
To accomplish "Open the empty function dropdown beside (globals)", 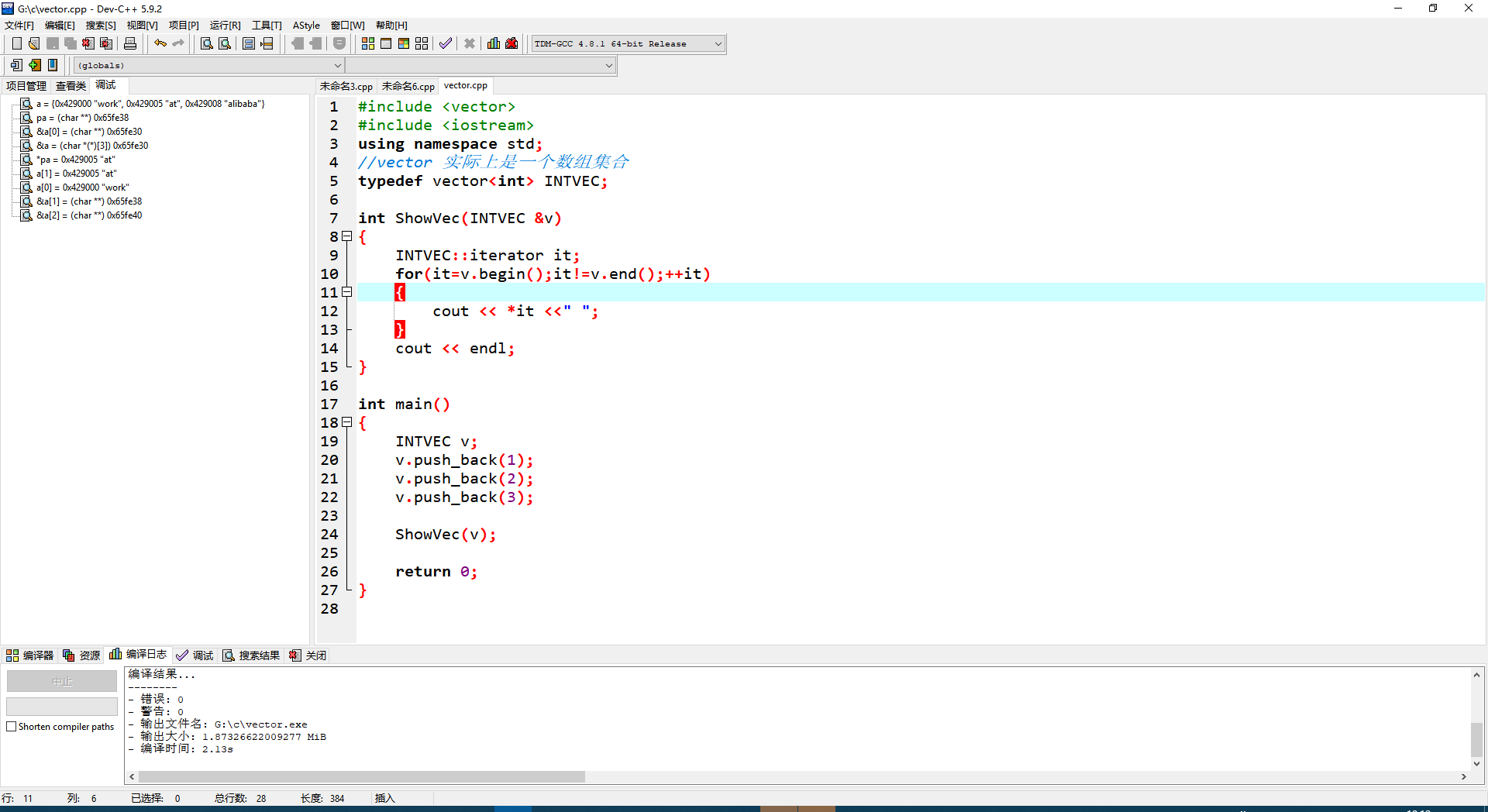I will [x=480, y=65].
